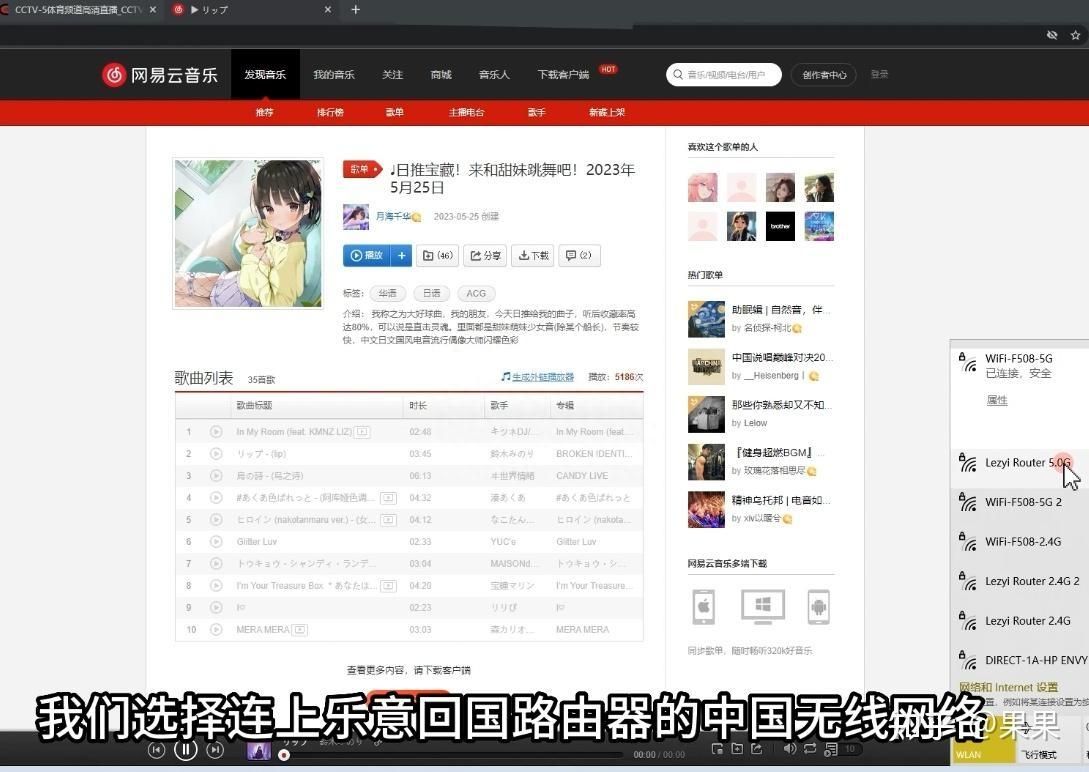Click the now-playing album thumbnail in player
Image resolution: width=1089 pixels, height=772 pixels.
click(x=258, y=750)
